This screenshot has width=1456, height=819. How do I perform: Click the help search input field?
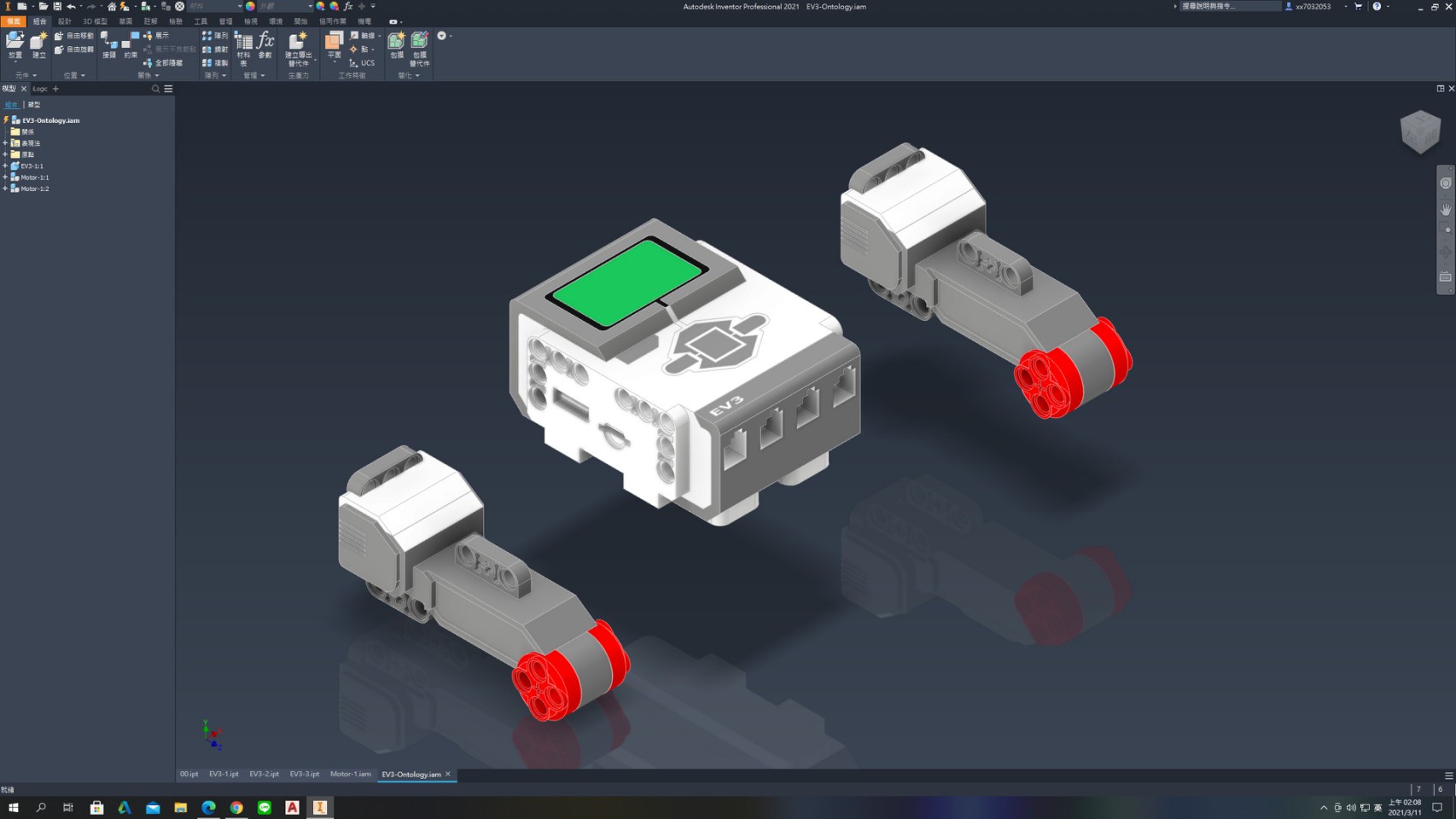click(1229, 6)
